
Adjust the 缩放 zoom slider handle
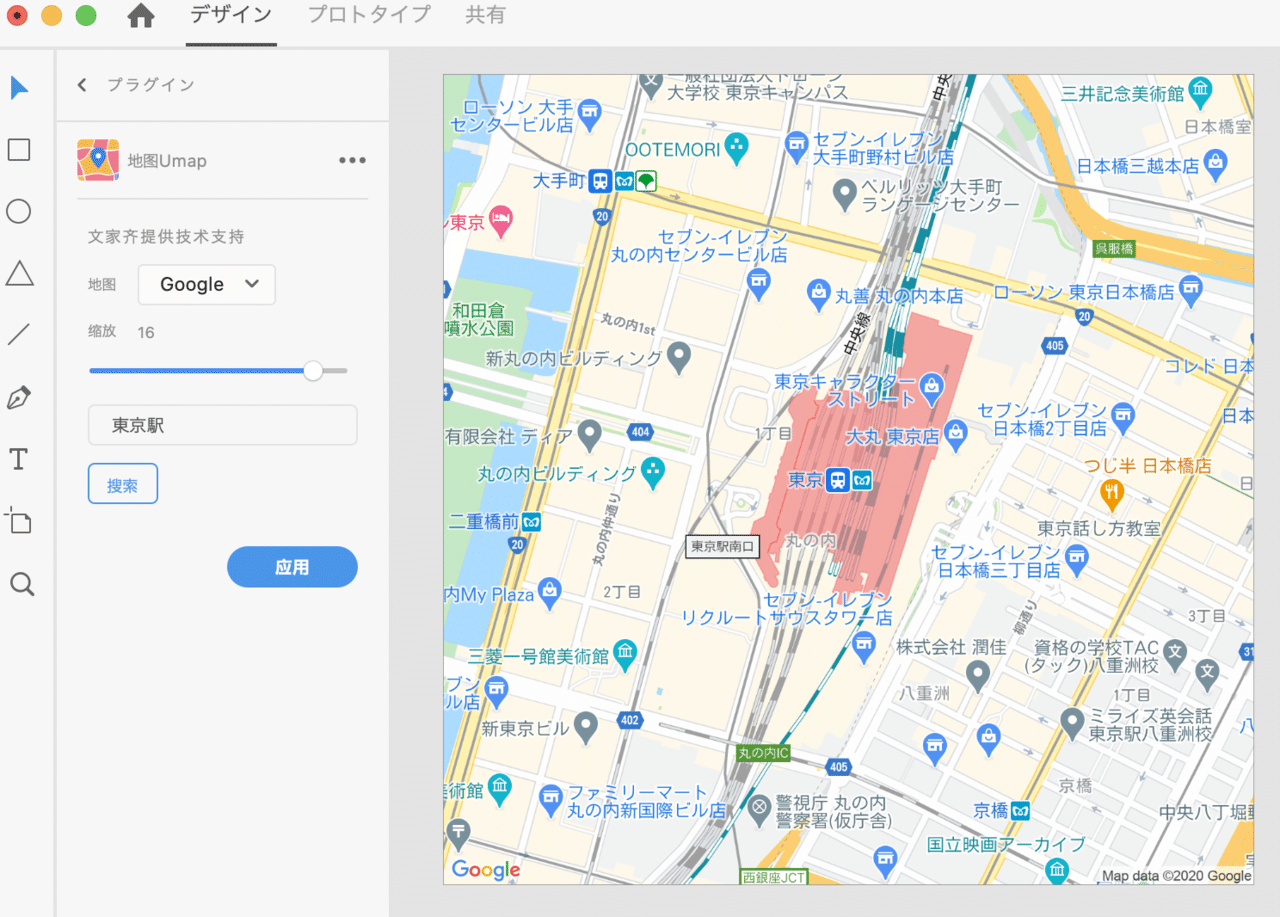(313, 370)
